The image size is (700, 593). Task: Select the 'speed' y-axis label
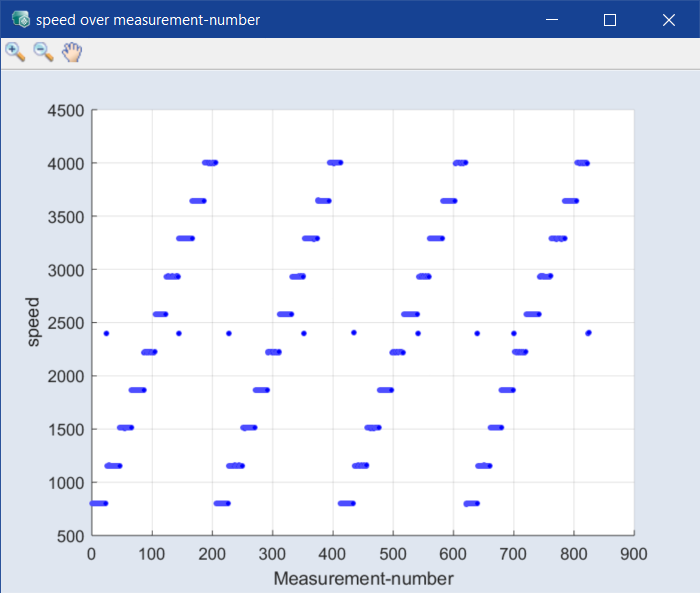pyautogui.click(x=34, y=322)
